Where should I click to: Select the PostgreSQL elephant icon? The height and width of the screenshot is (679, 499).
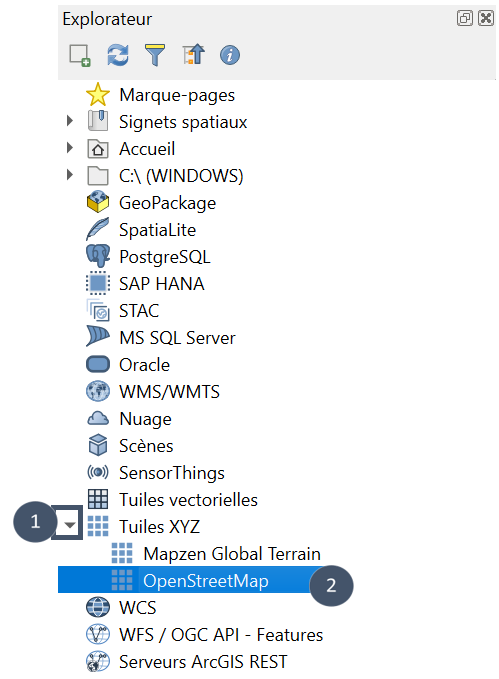98,256
